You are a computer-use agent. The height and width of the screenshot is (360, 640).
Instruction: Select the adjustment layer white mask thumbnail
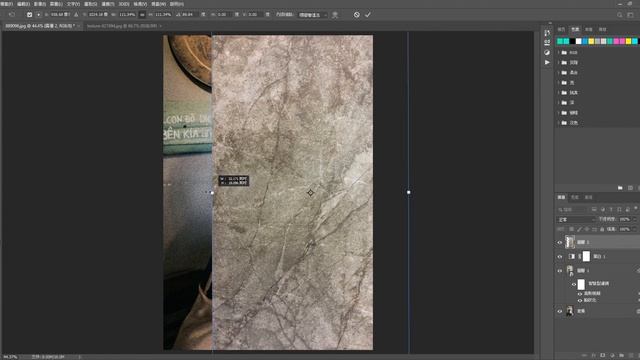point(586,256)
